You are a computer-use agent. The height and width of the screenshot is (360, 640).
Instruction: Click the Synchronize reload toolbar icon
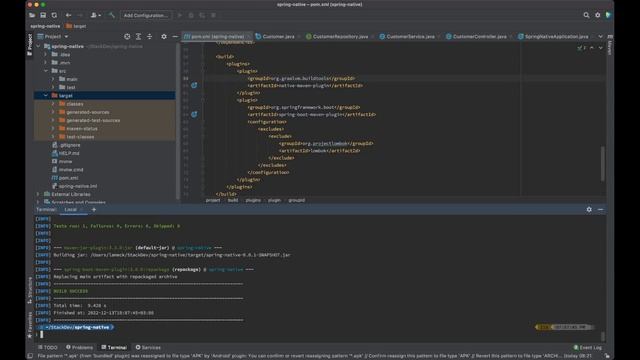click(x=54, y=15)
